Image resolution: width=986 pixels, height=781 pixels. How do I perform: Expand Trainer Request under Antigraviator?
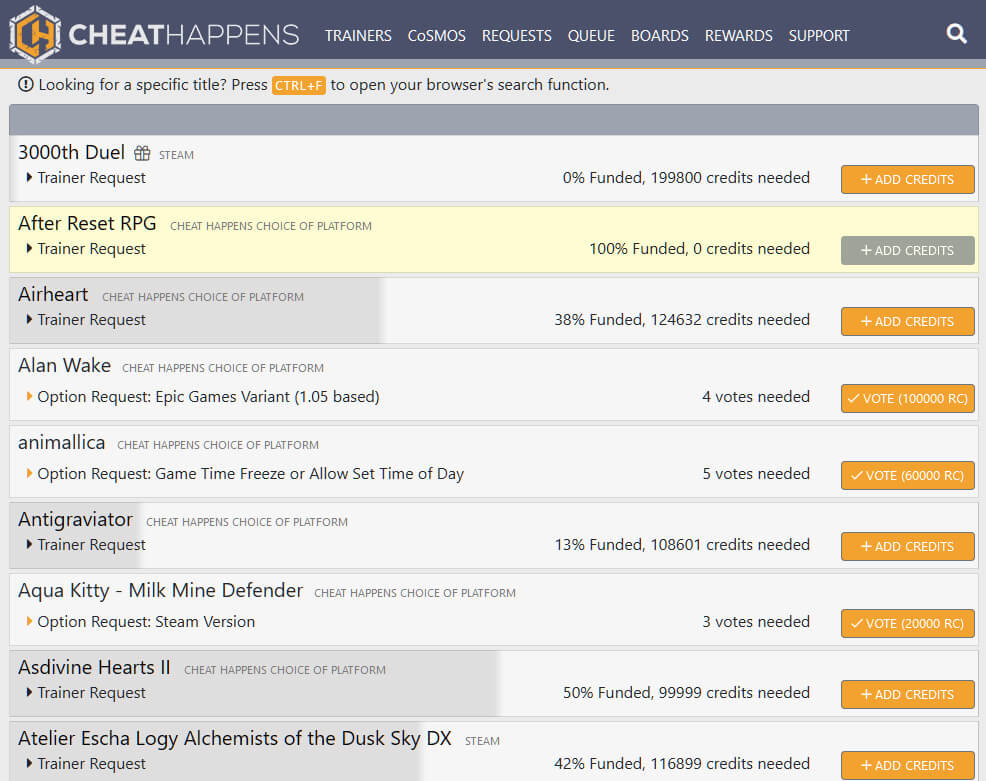point(86,545)
